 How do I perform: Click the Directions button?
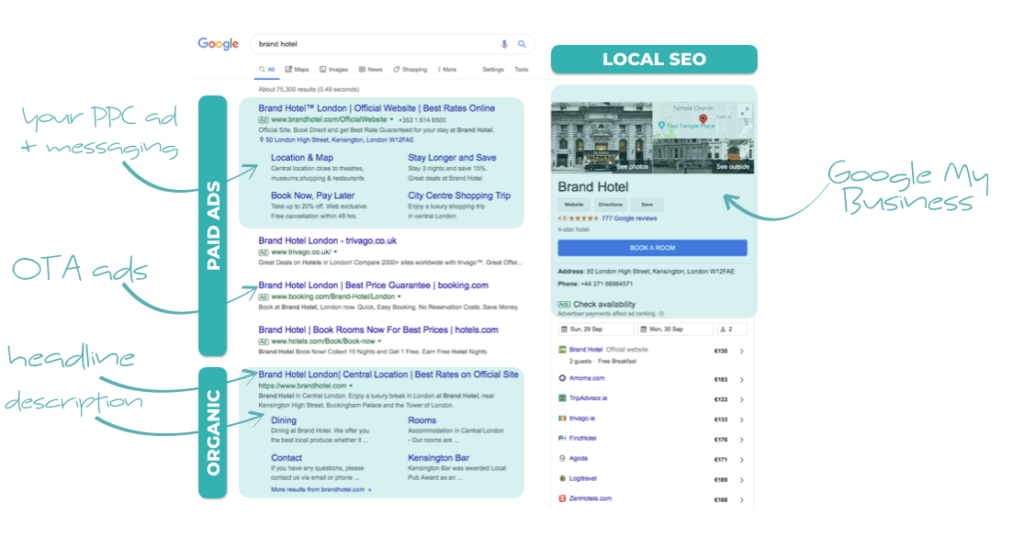610,205
